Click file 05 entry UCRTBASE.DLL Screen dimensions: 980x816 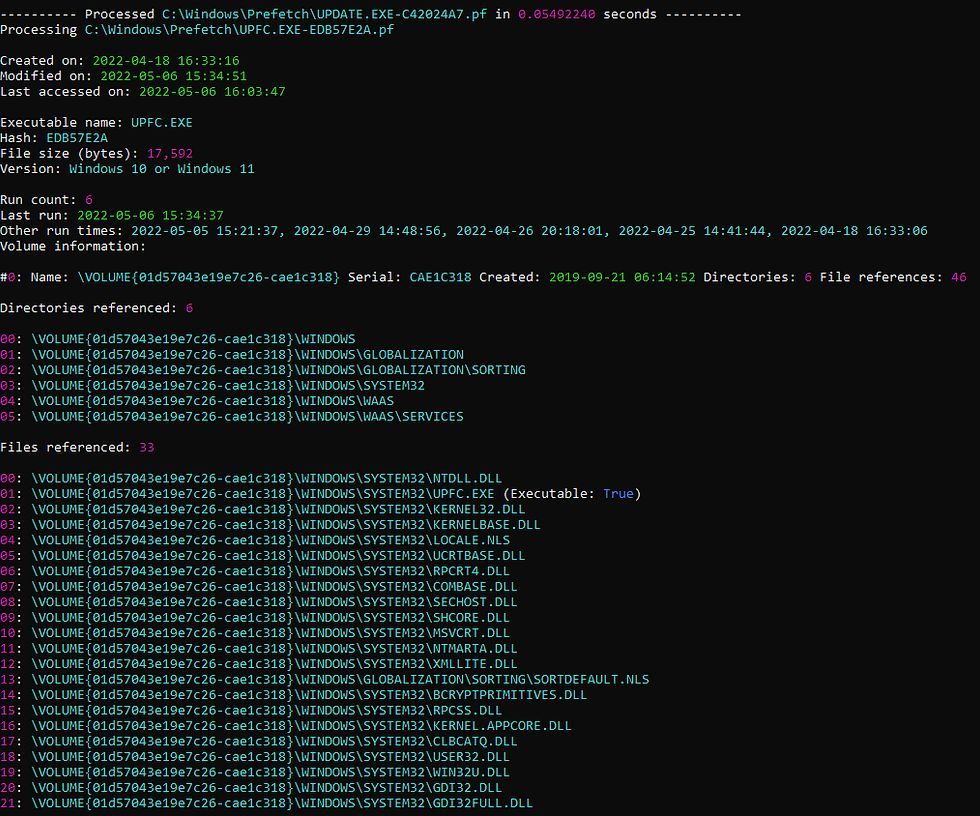tap(262, 555)
